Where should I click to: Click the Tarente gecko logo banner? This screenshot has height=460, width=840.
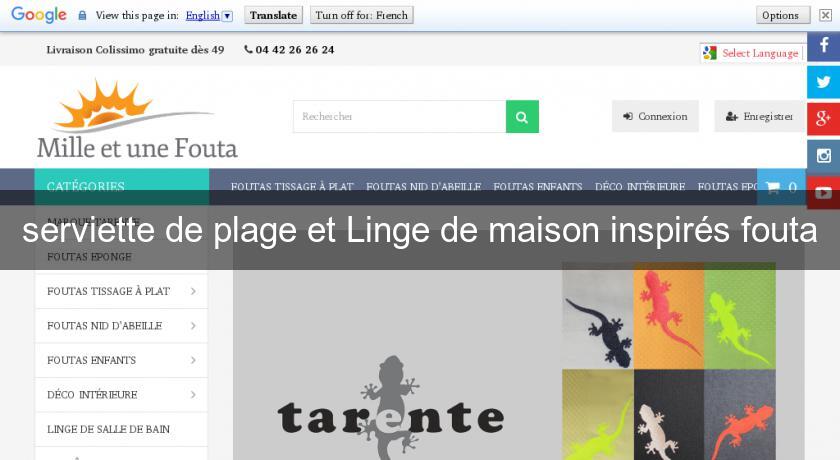(391, 410)
